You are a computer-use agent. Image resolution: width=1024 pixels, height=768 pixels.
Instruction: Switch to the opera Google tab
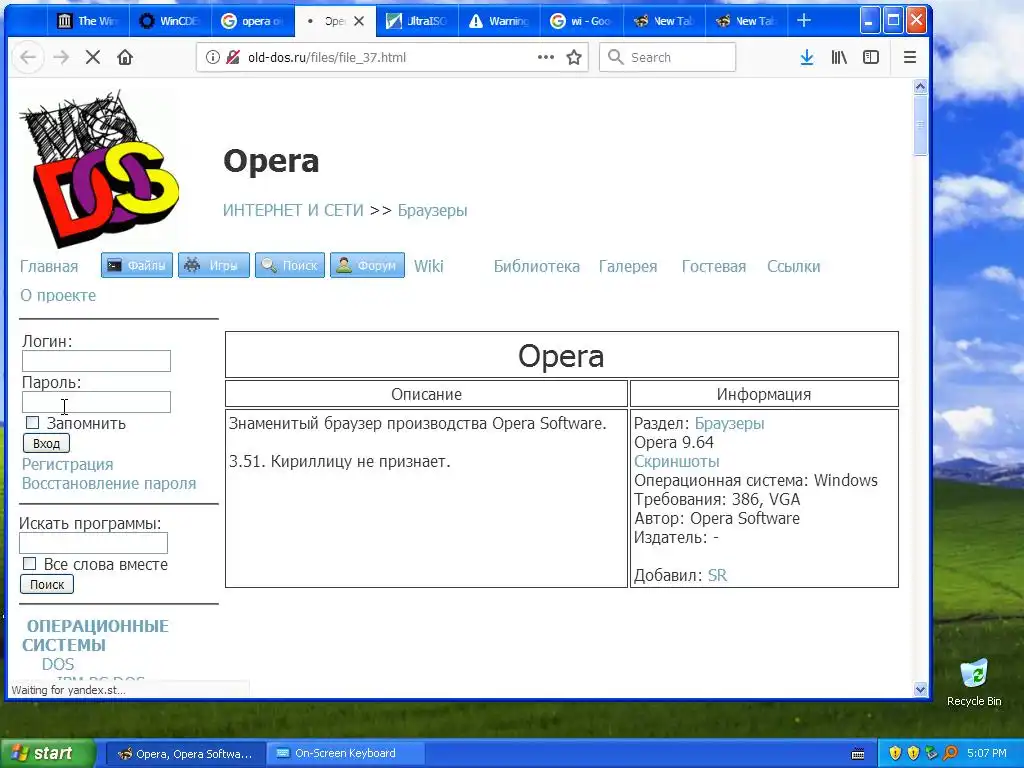pyautogui.click(x=252, y=21)
